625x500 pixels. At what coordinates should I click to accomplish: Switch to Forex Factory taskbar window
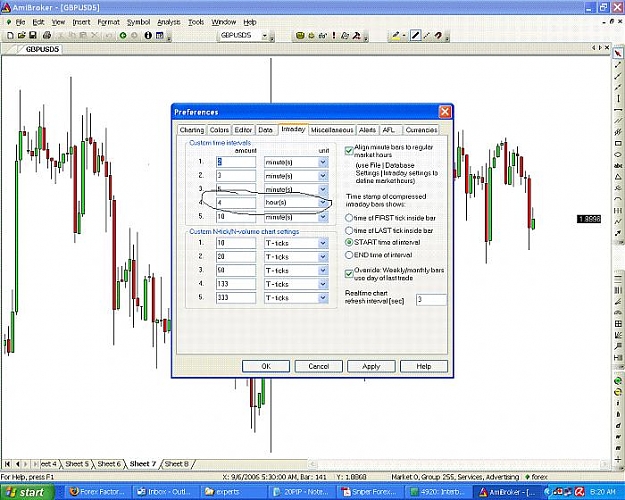tap(98, 492)
